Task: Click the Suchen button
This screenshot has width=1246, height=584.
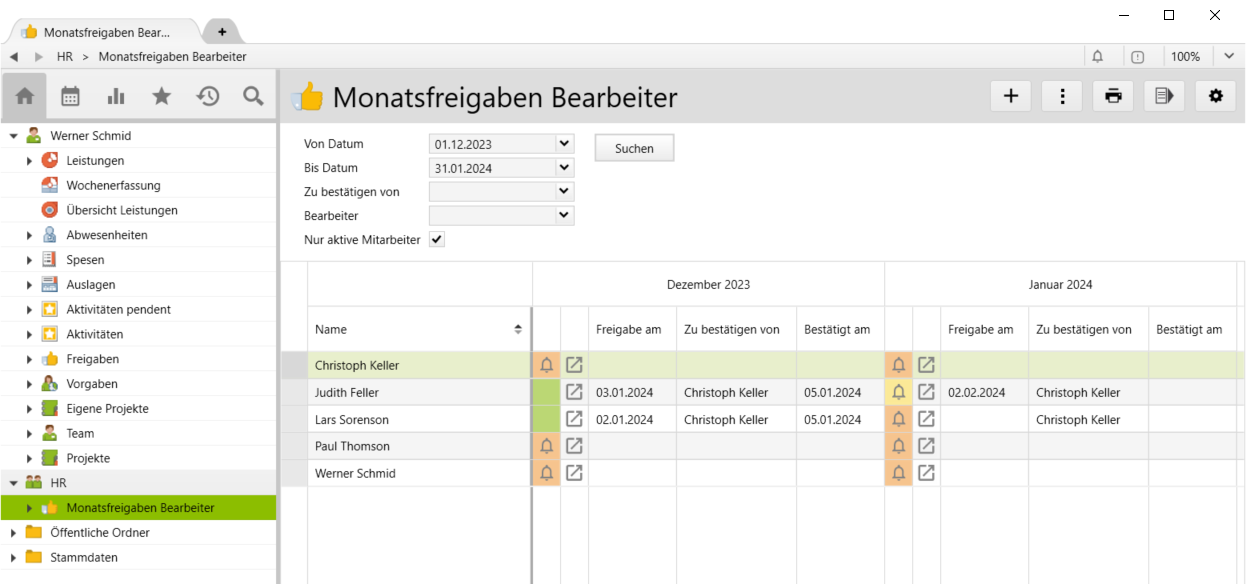Action: pyautogui.click(x=634, y=148)
